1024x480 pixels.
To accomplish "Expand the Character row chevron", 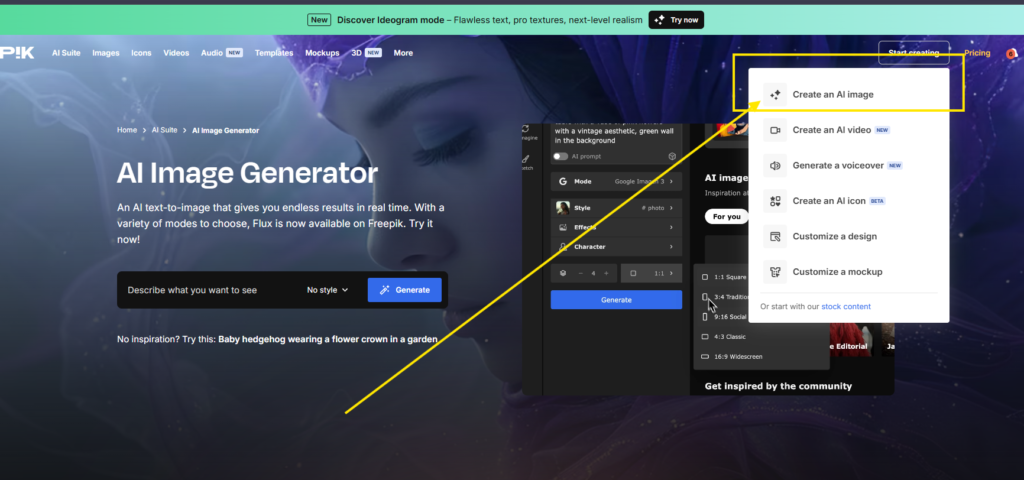I will tap(671, 247).
